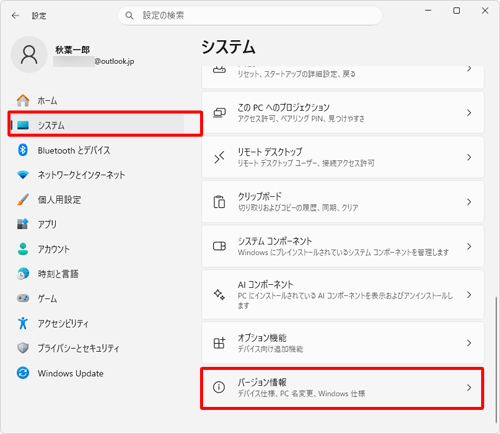
Task: Click the デバイス向け追加機能 description text
Action: click(270, 349)
